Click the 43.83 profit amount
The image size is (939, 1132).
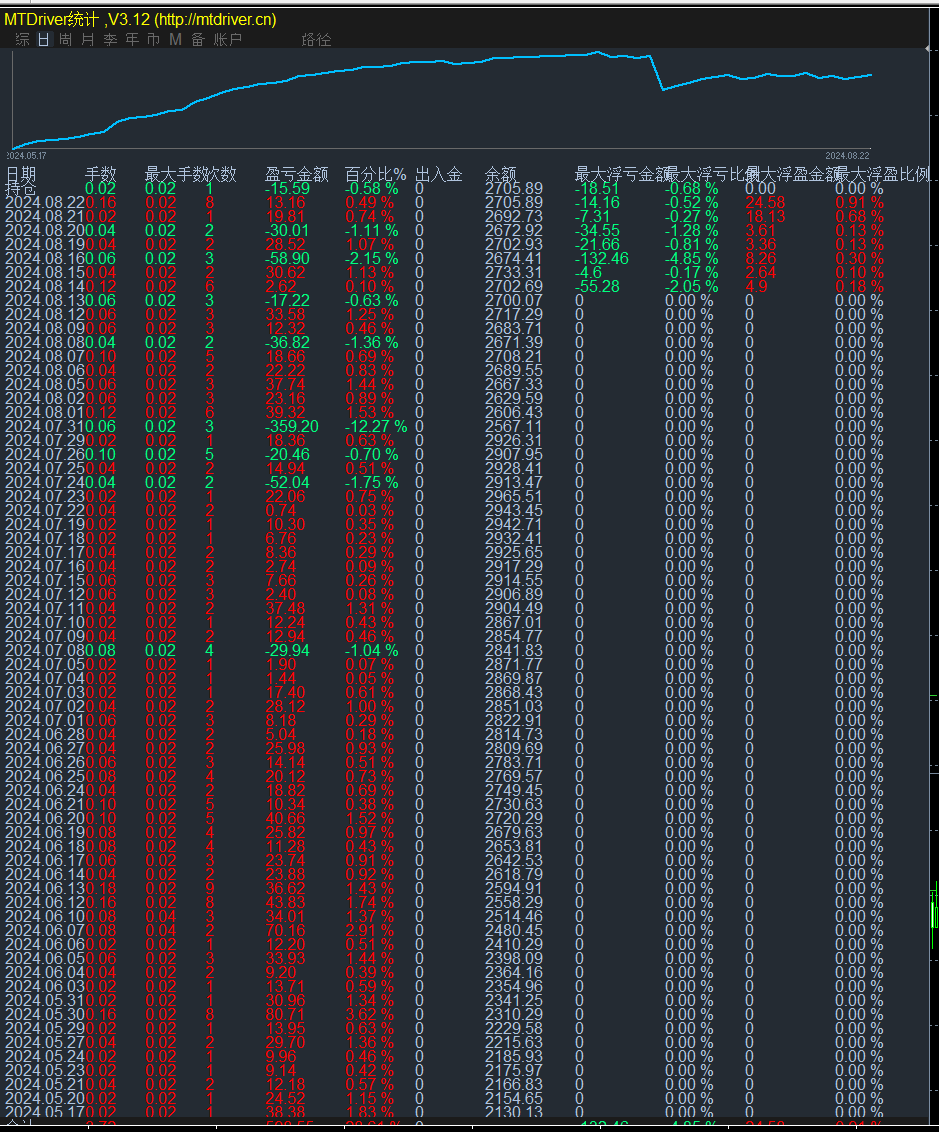(x=285, y=902)
